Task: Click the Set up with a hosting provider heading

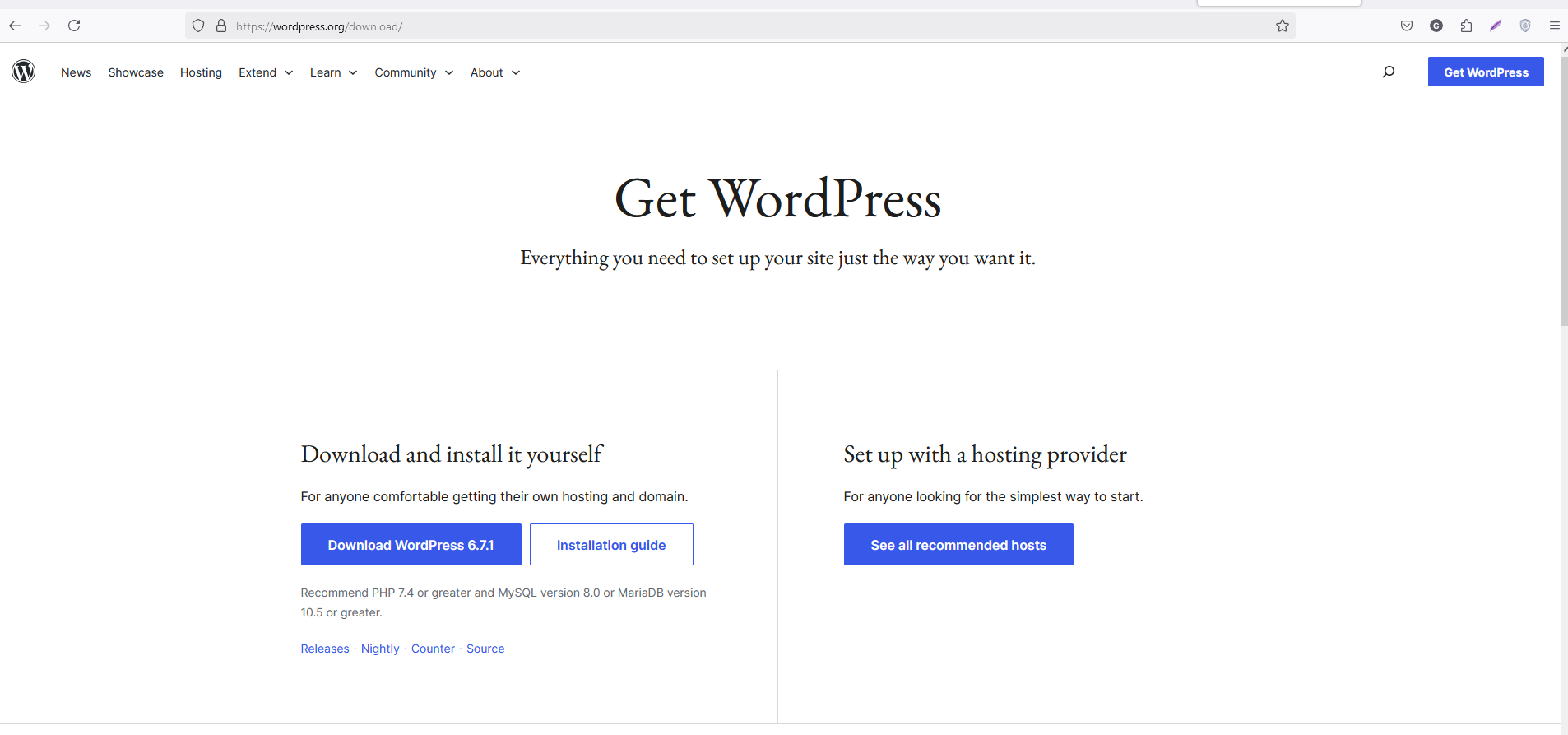Action: click(985, 454)
